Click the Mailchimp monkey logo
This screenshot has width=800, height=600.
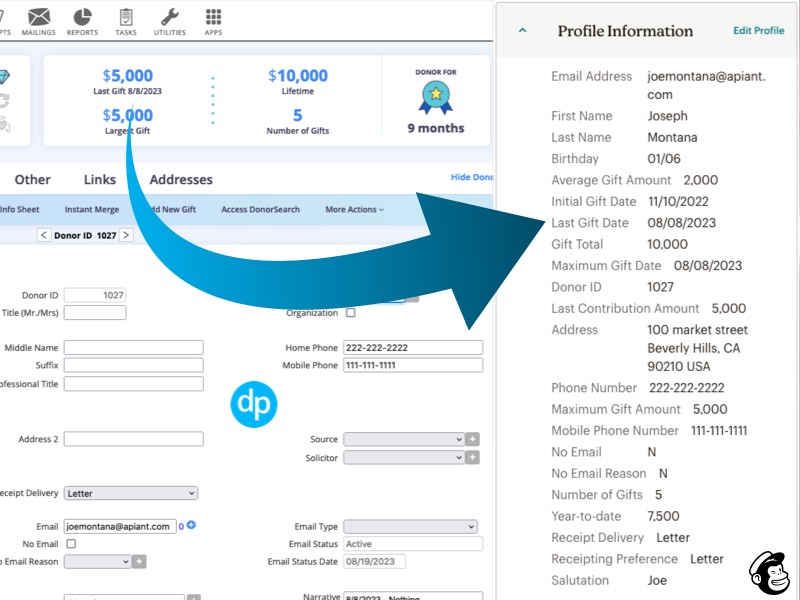coord(768,572)
